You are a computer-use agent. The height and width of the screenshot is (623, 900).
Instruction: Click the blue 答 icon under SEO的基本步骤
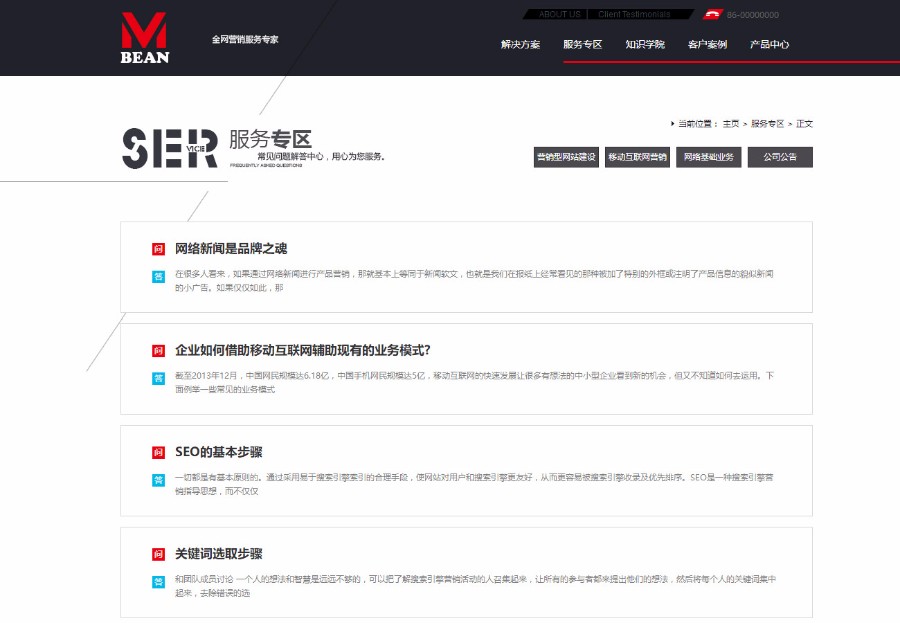pos(158,480)
